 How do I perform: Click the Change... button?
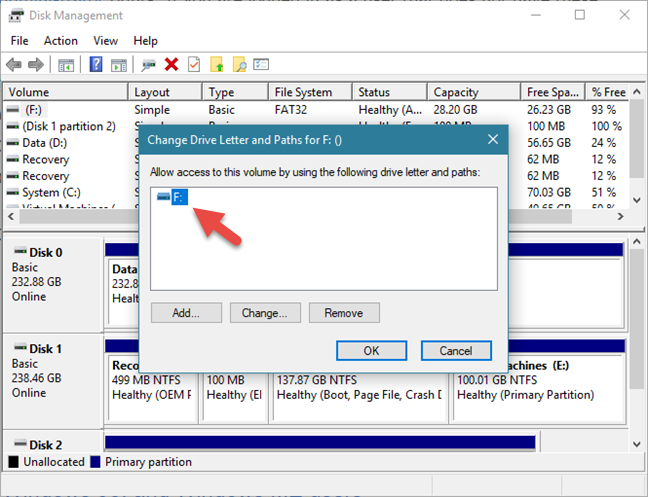pyautogui.click(x=265, y=313)
